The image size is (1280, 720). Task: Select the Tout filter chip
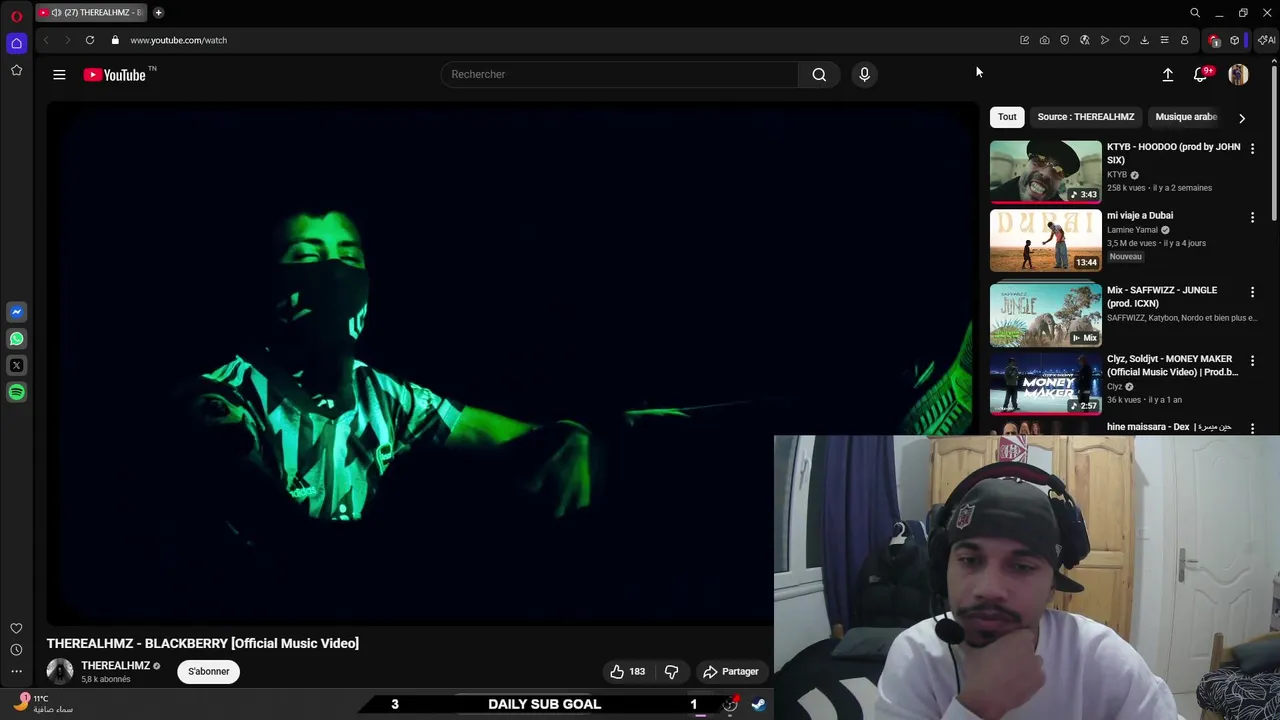1007,117
